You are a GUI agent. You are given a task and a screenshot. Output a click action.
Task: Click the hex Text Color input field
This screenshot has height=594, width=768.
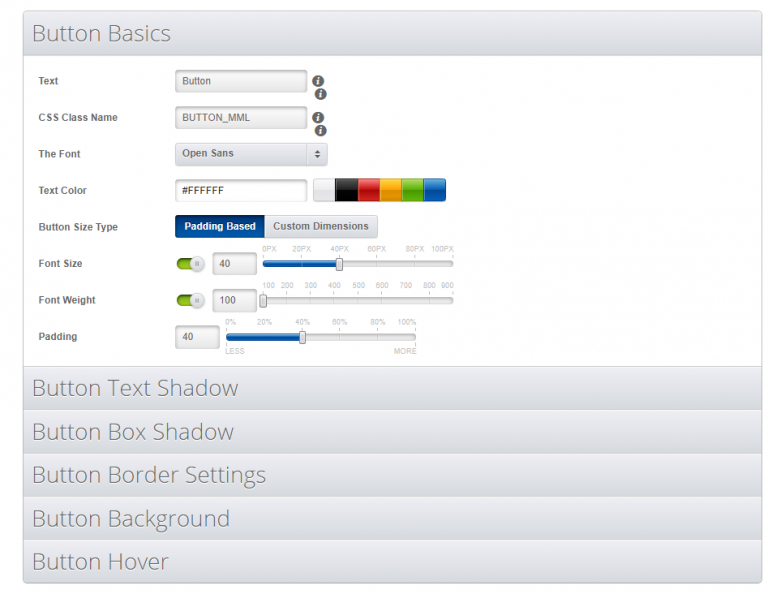pyautogui.click(x=241, y=190)
